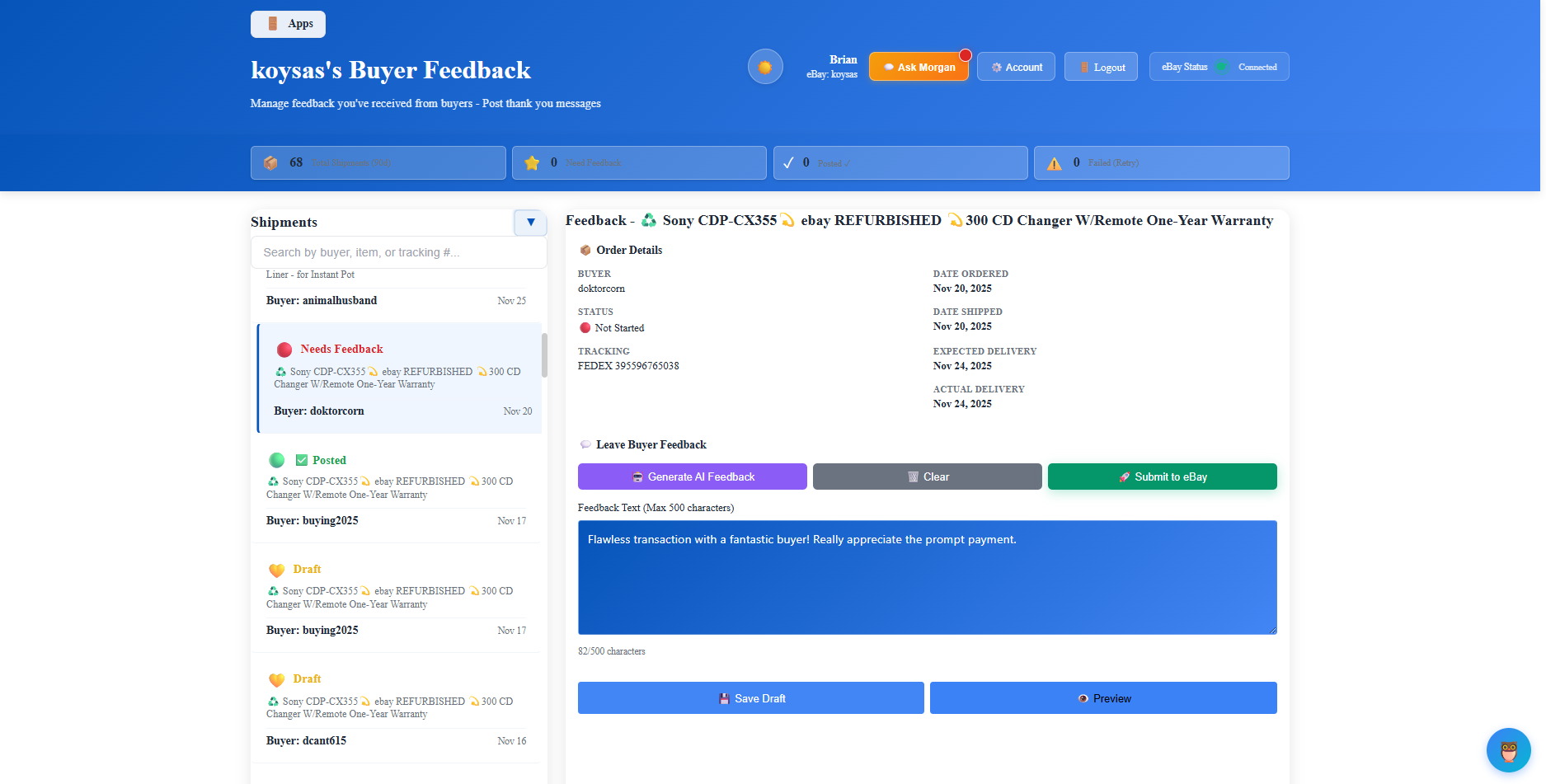
Task: Click the Leave Buyer Feedback speech bubble icon
Action: click(x=585, y=444)
